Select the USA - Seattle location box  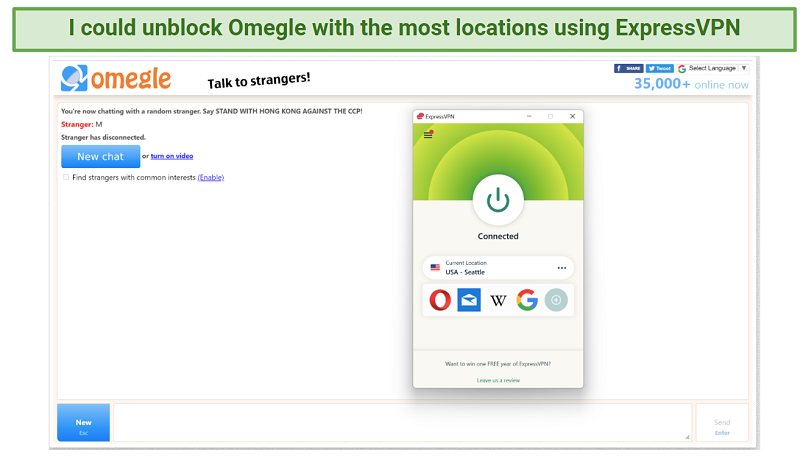coord(498,268)
